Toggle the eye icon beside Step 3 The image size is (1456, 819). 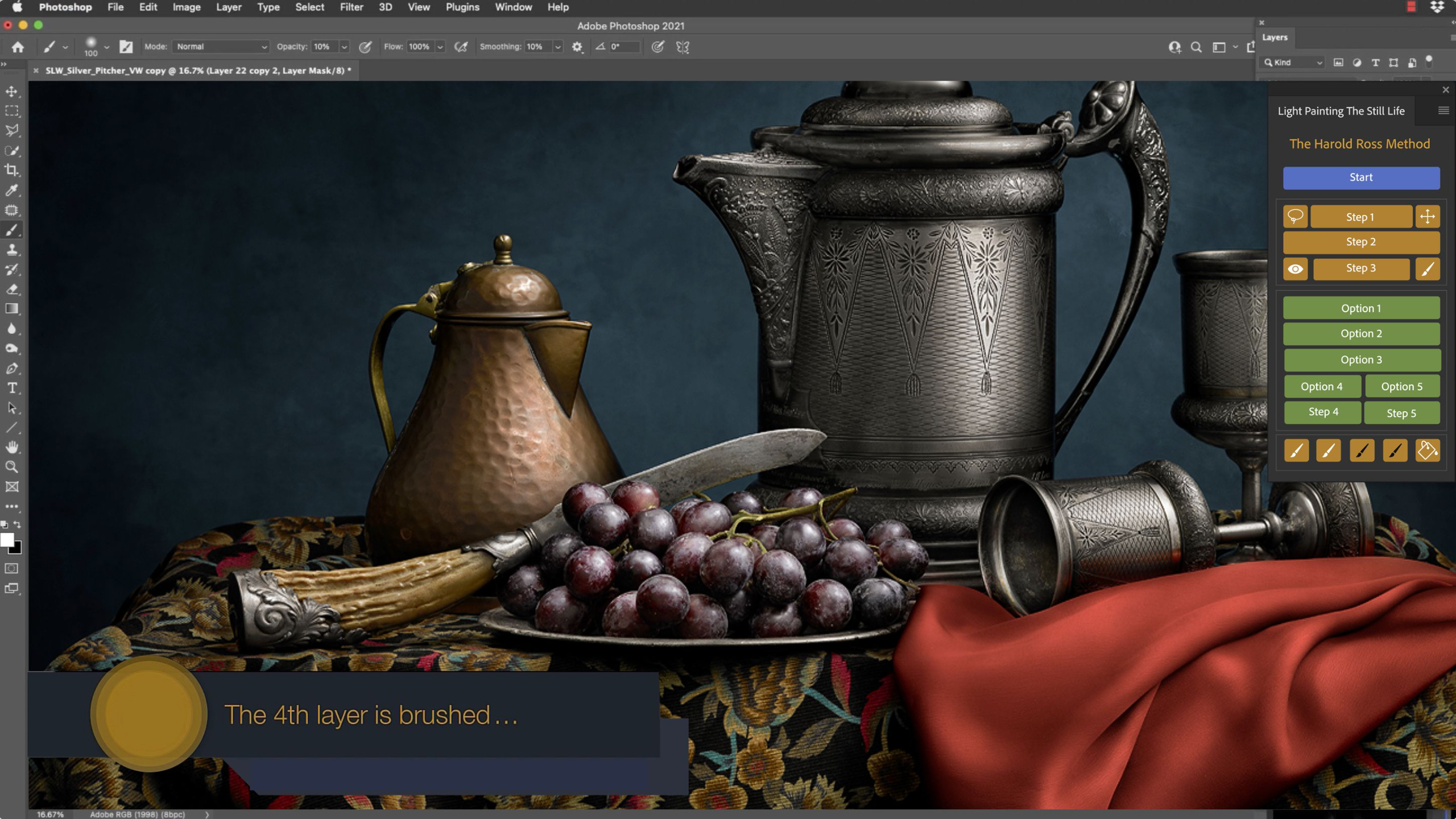click(1295, 269)
